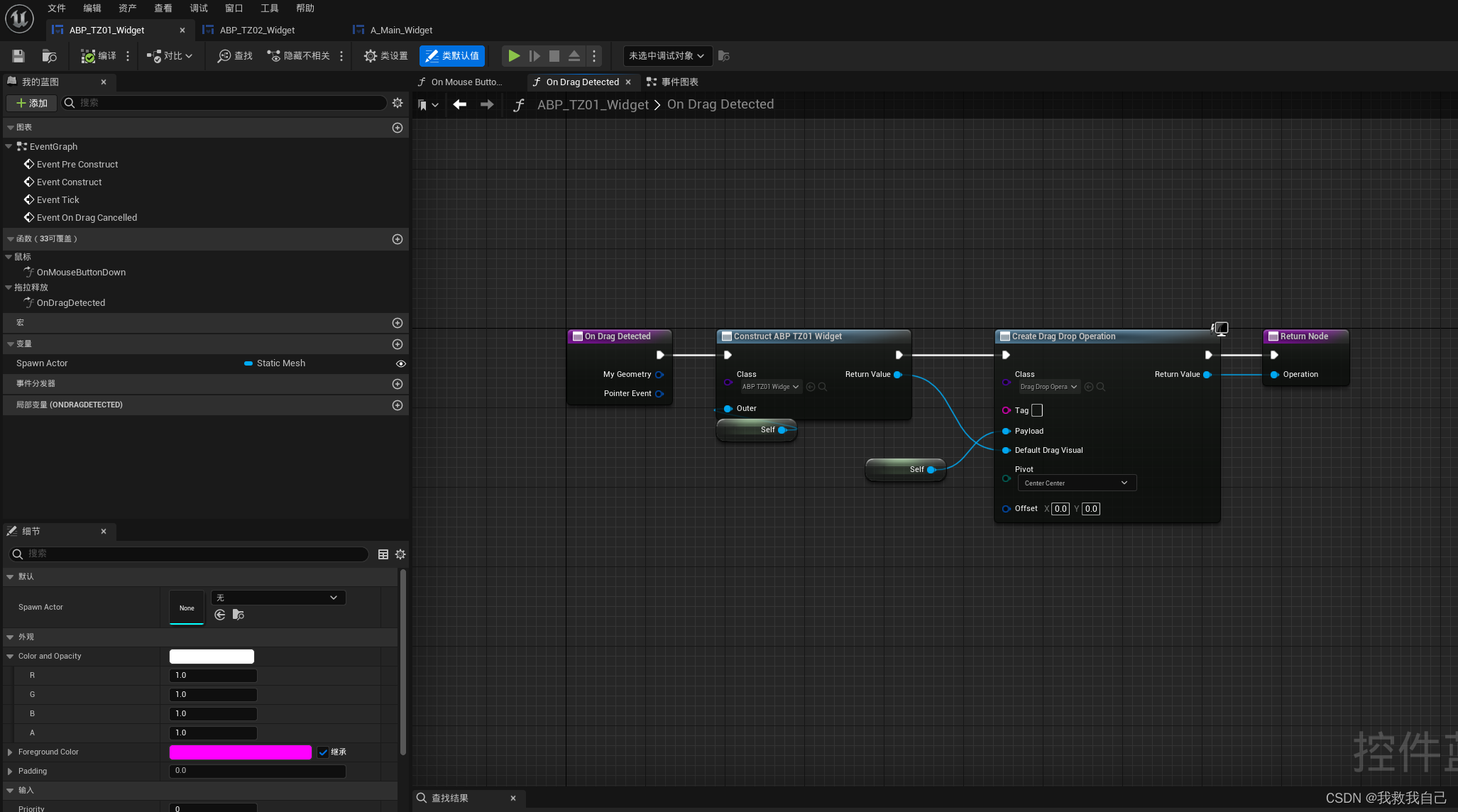This screenshot has width=1458, height=812.
Task: Uncheck the Foreground Color inherit checkbox
Action: click(323, 752)
